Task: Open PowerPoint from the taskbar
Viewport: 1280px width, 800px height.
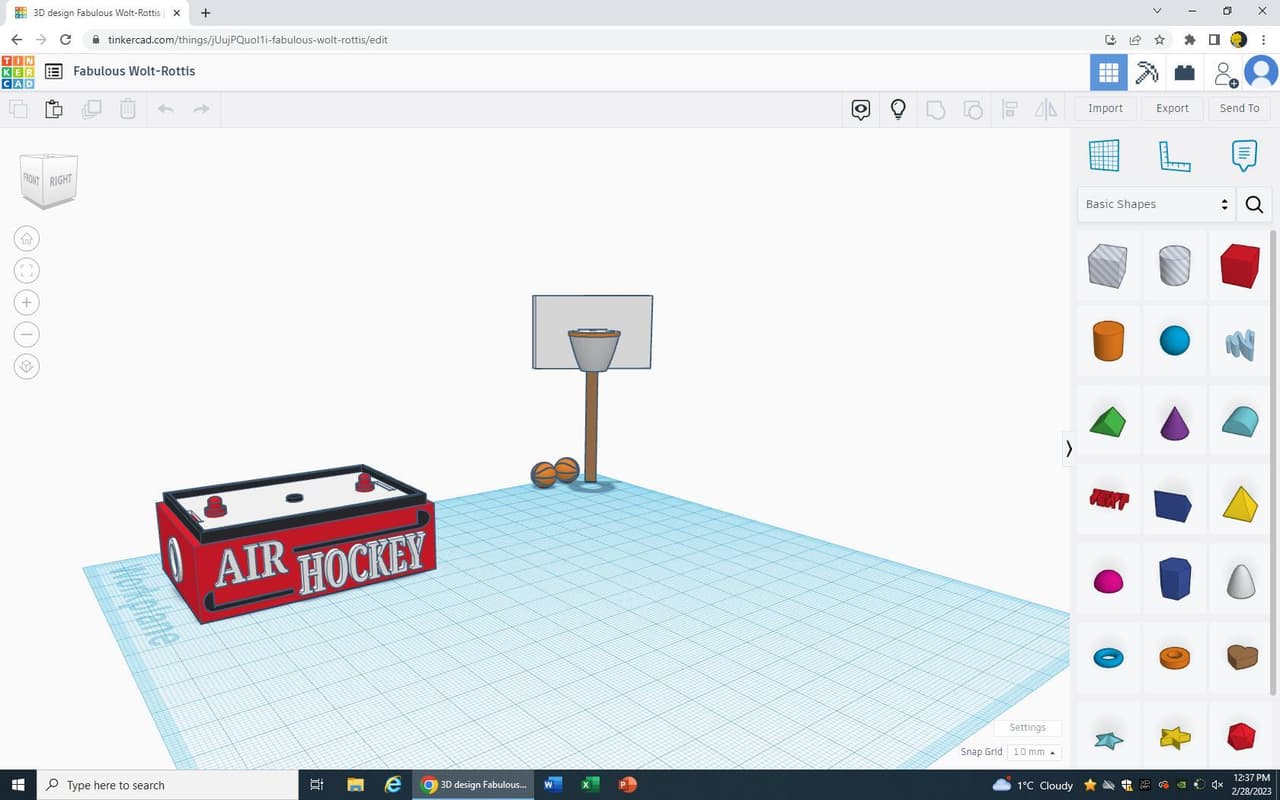Action: point(628,785)
